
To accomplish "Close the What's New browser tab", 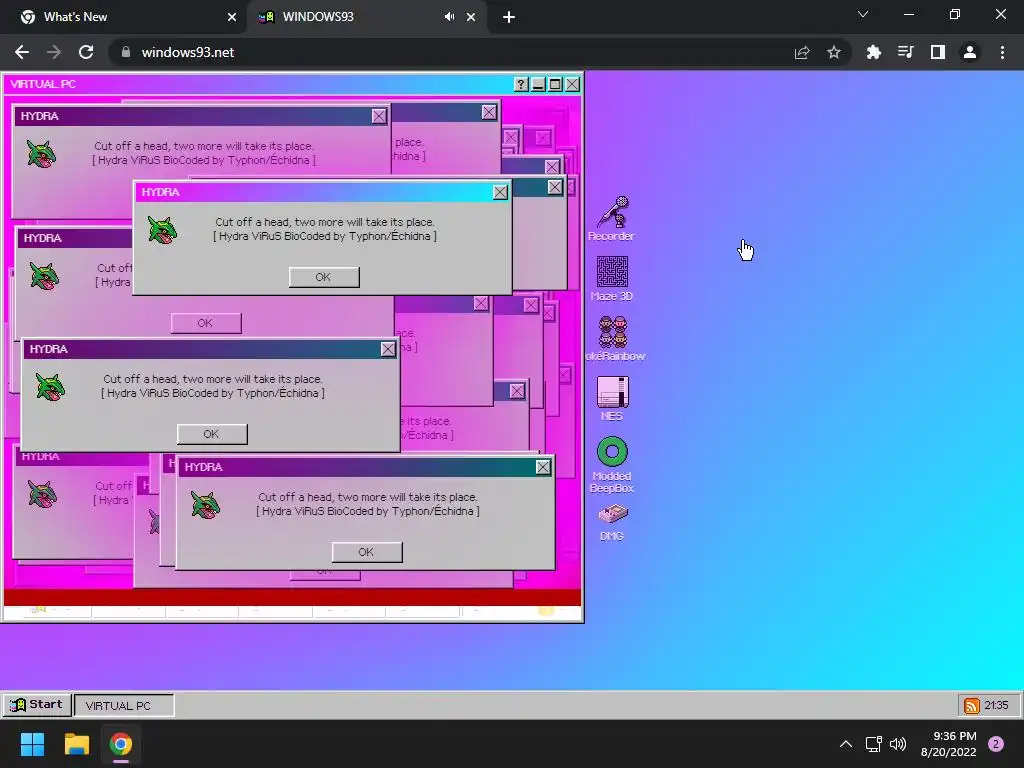I will (x=232, y=18).
